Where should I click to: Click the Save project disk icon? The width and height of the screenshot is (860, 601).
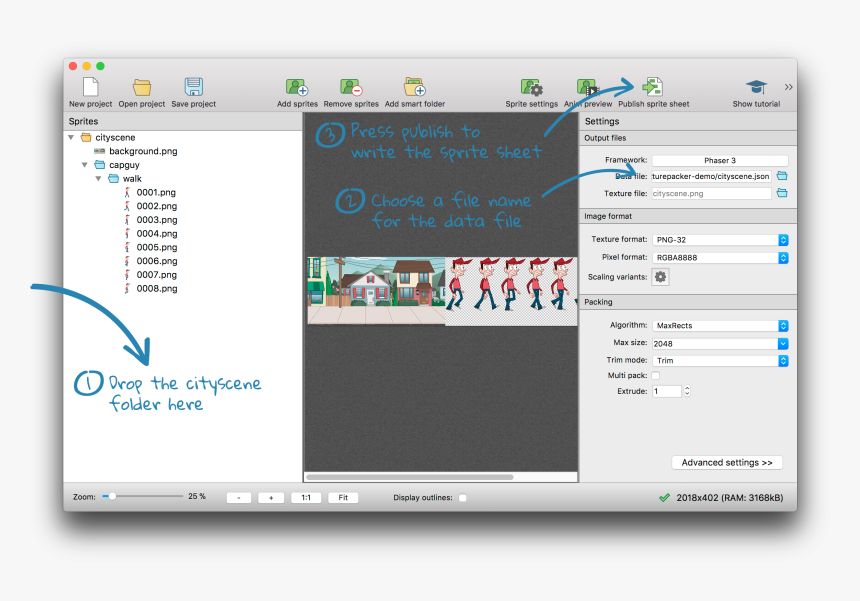pyautogui.click(x=194, y=88)
